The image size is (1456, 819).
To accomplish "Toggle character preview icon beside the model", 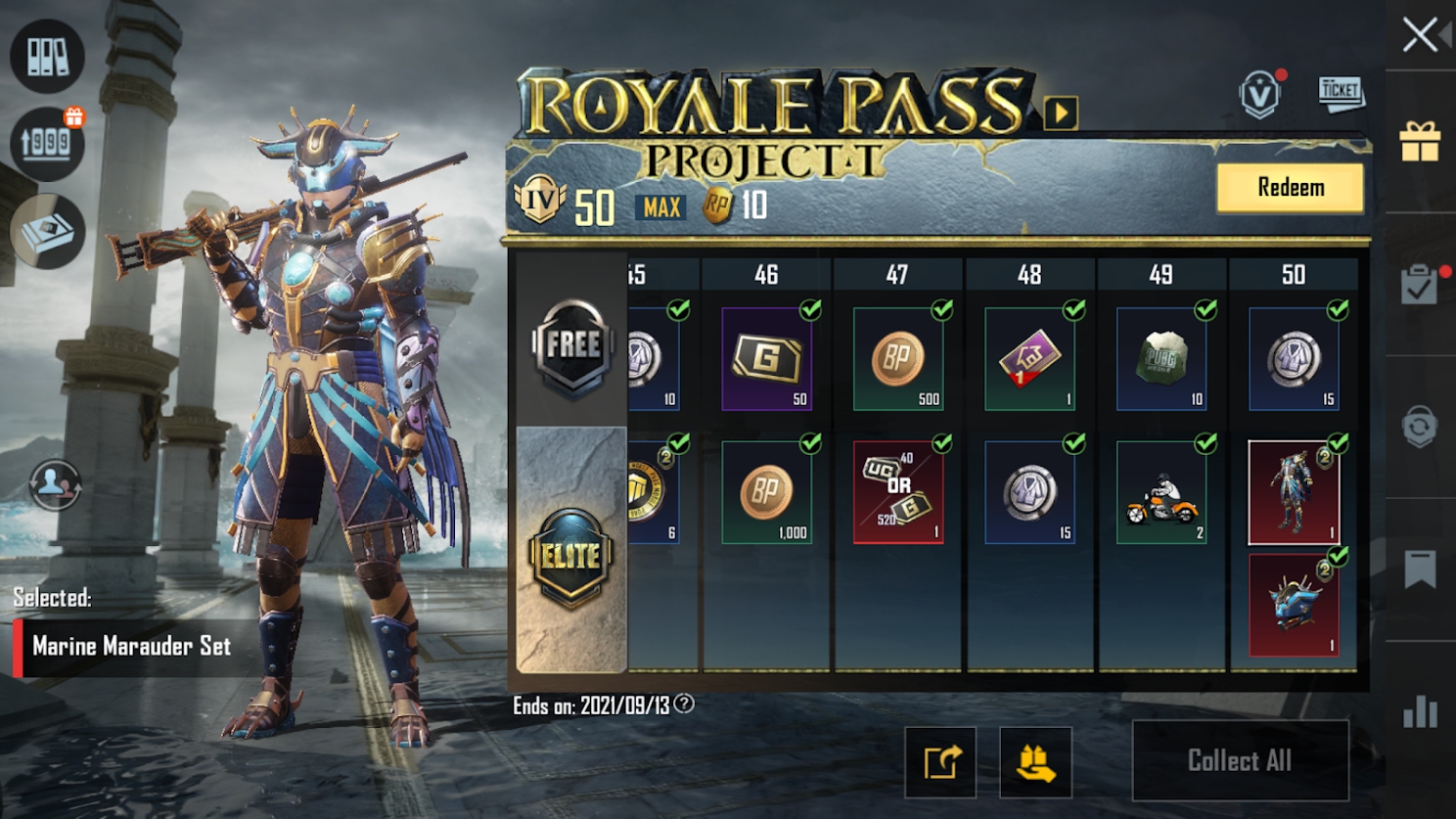I will tap(55, 484).
